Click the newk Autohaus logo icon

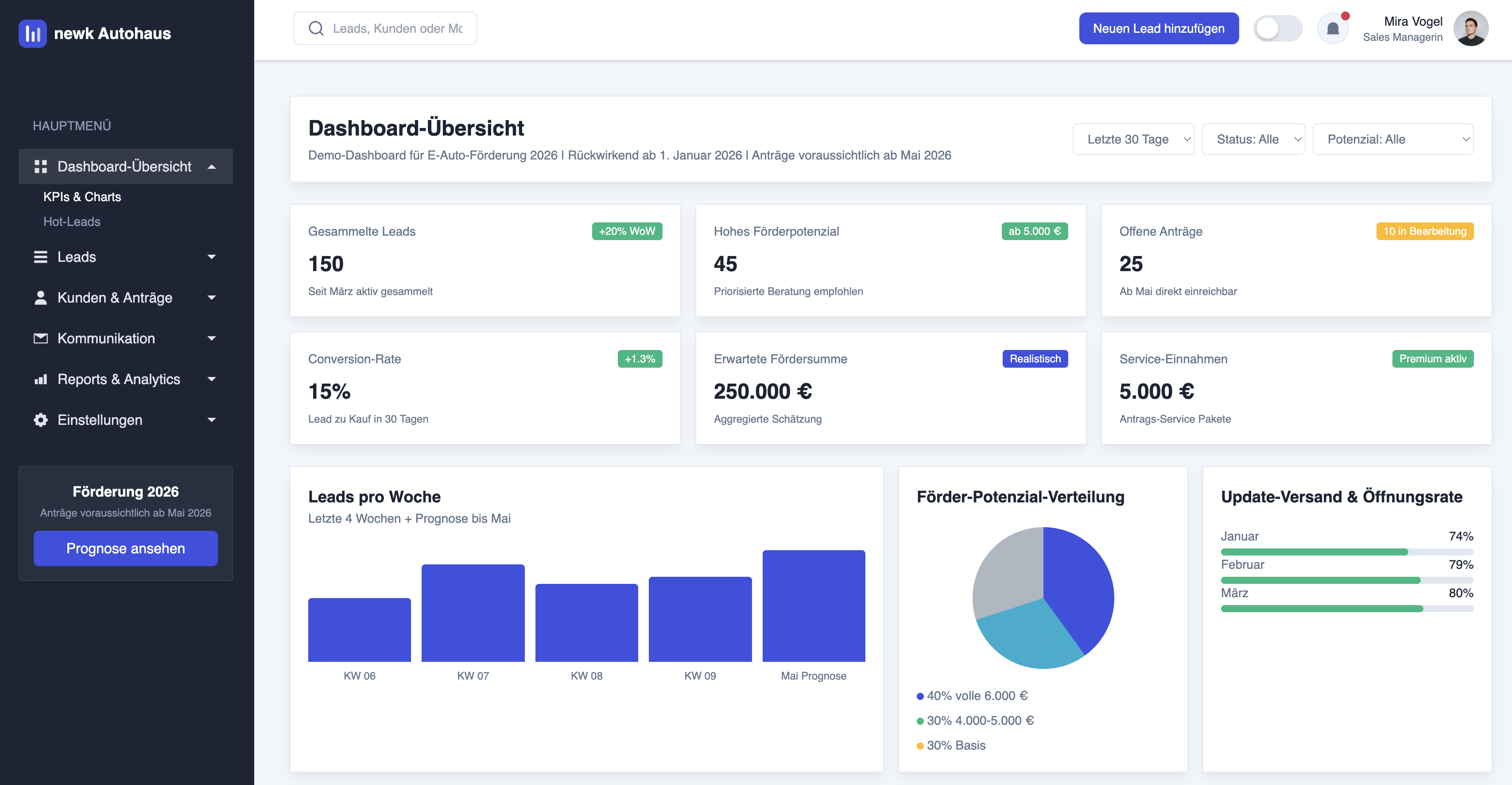pyautogui.click(x=32, y=34)
